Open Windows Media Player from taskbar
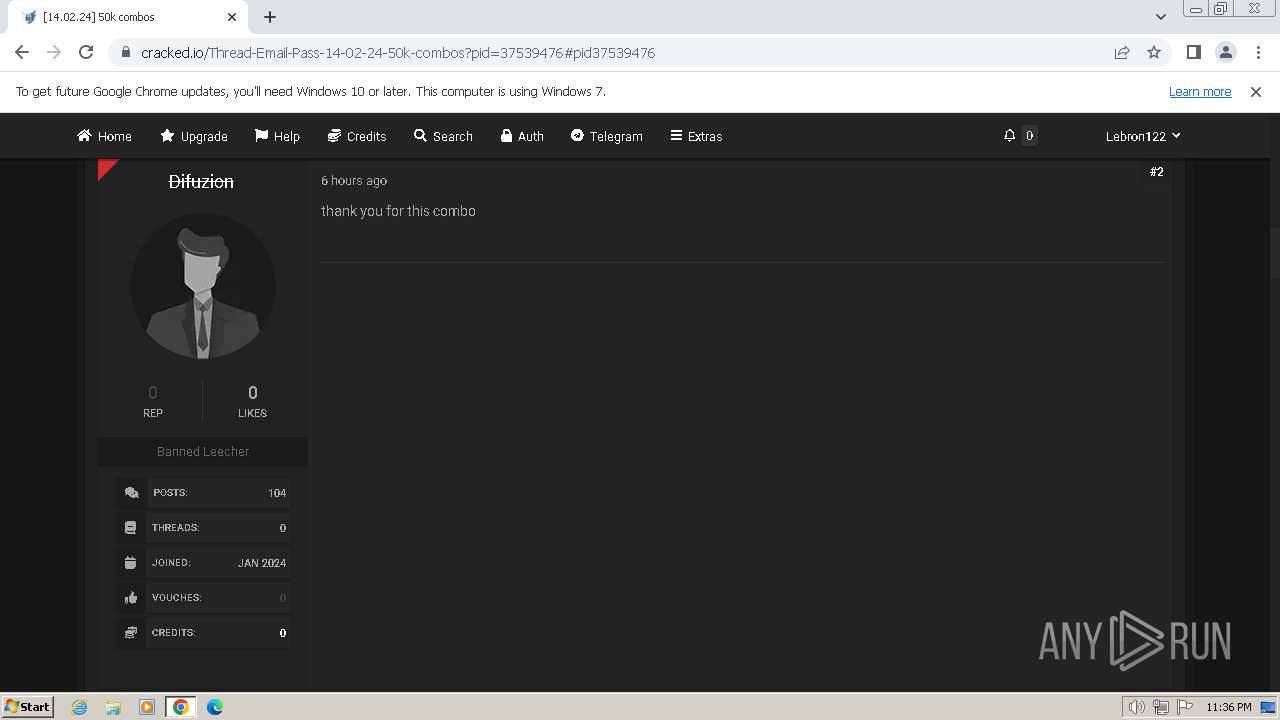Screen dimensions: 1280x720 pos(147,707)
